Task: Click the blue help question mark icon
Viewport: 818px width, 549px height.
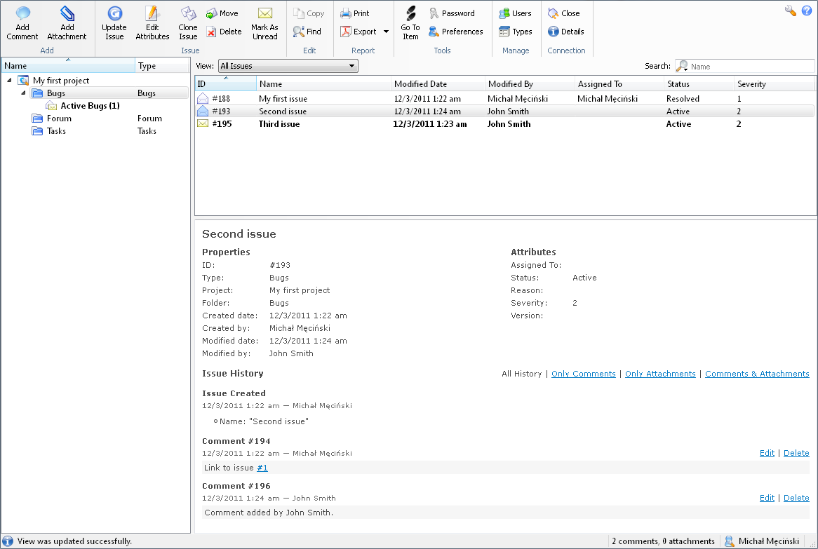Action: click(x=807, y=11)
